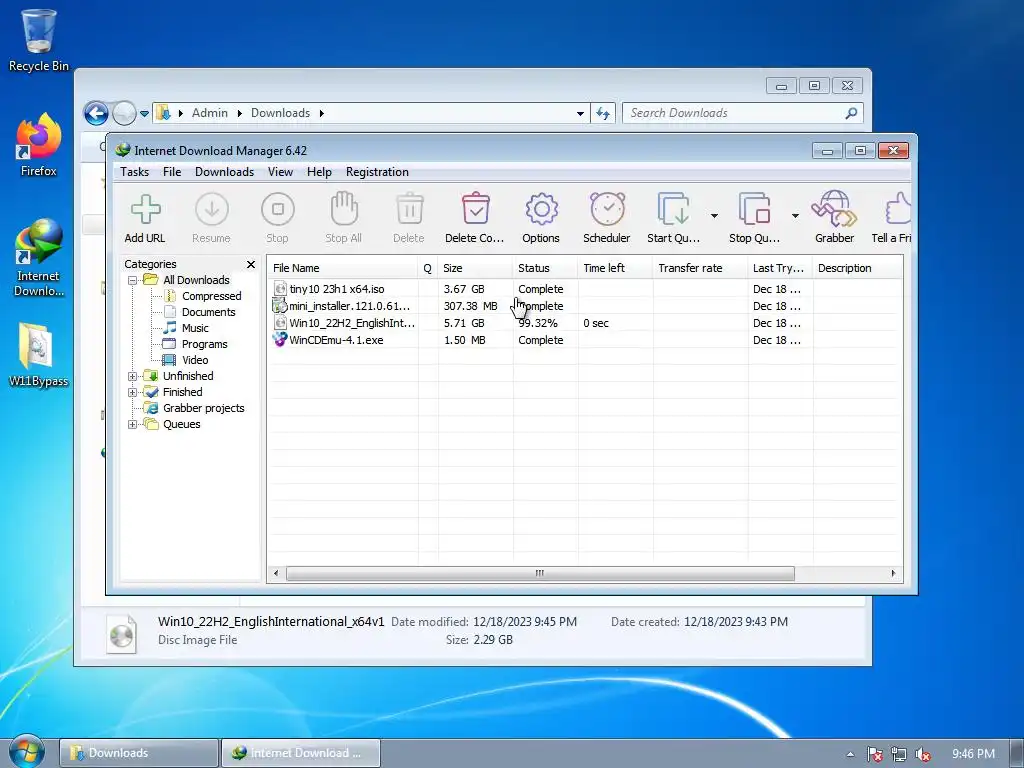Click the Add URL toolbar icon

145,210
